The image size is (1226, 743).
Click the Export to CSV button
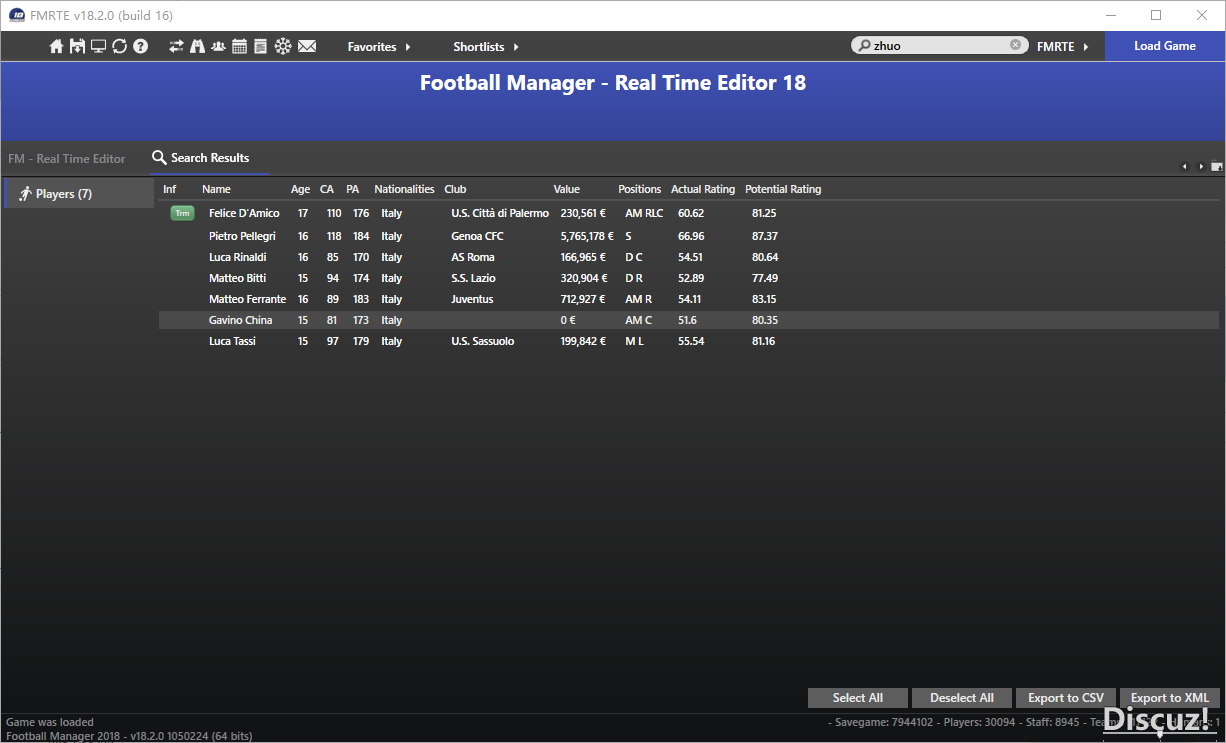pyautogui.click(x=1066, y=698)
